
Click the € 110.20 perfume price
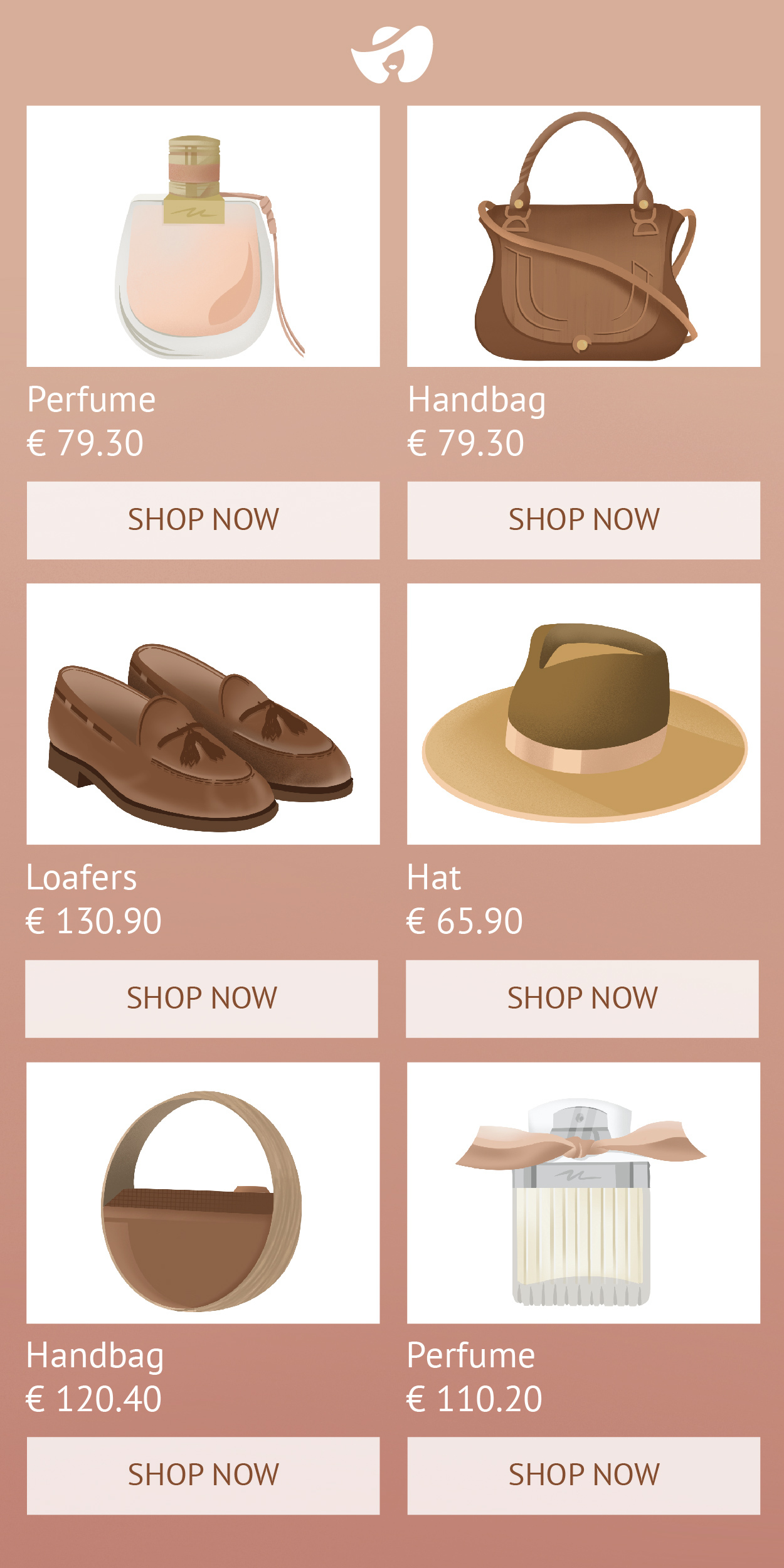(x=474, y=1399)
